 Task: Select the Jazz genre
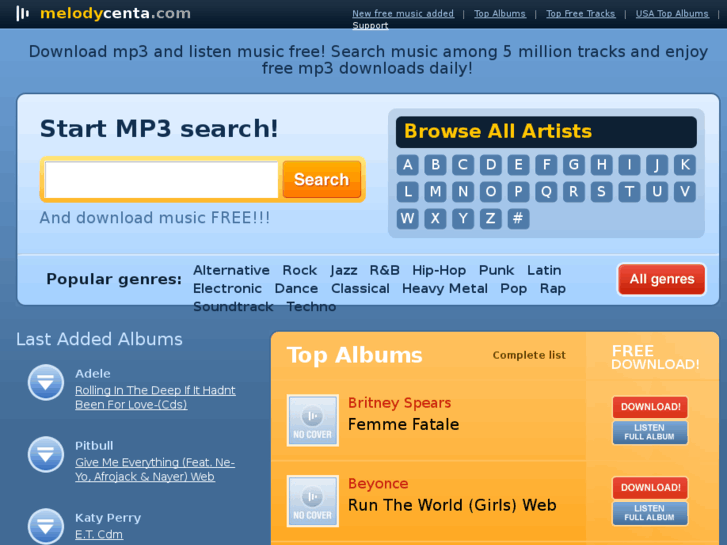click(x=344, y=270)
